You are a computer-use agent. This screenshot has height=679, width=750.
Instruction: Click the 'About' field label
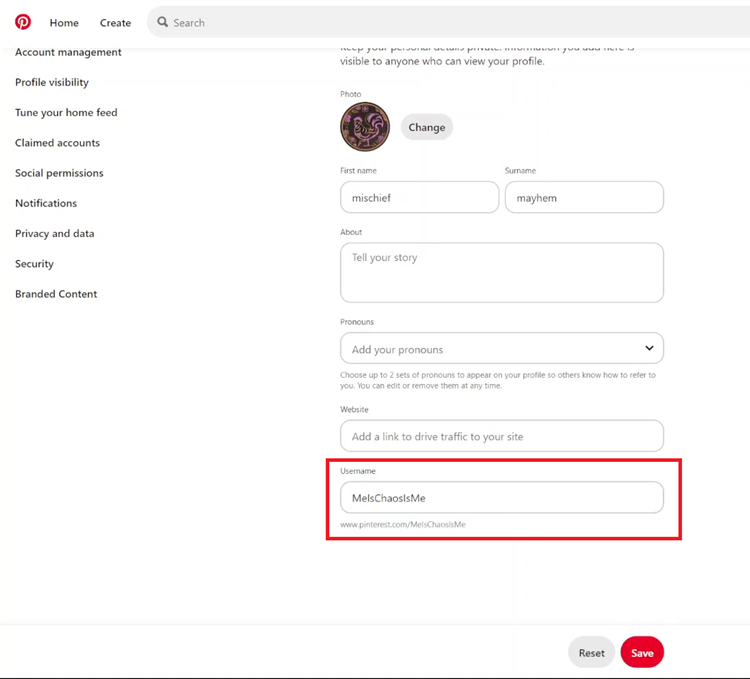click(351, 232)
